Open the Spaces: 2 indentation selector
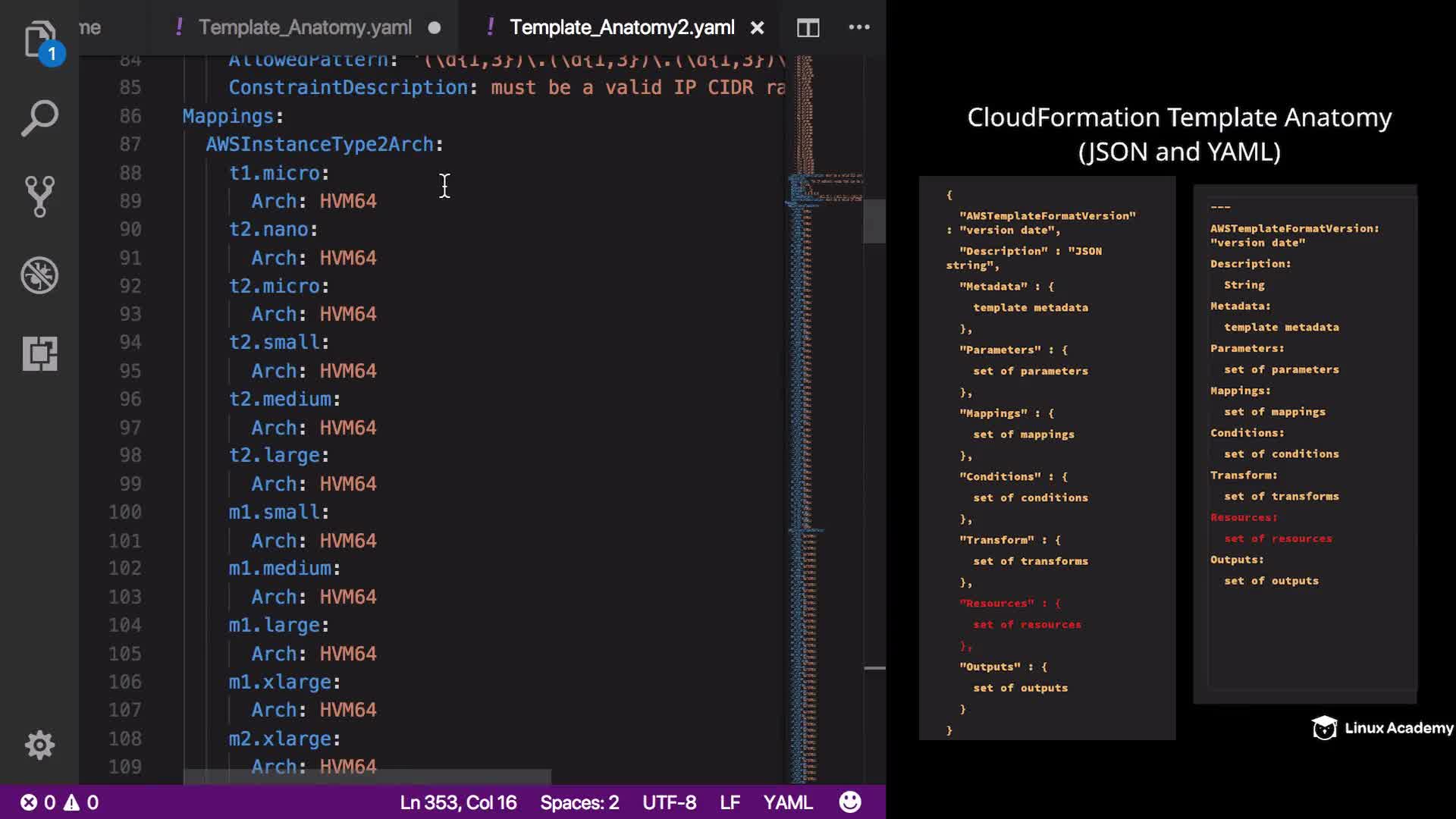This screenshot has width=1456, height=819. tap(579, 802)
